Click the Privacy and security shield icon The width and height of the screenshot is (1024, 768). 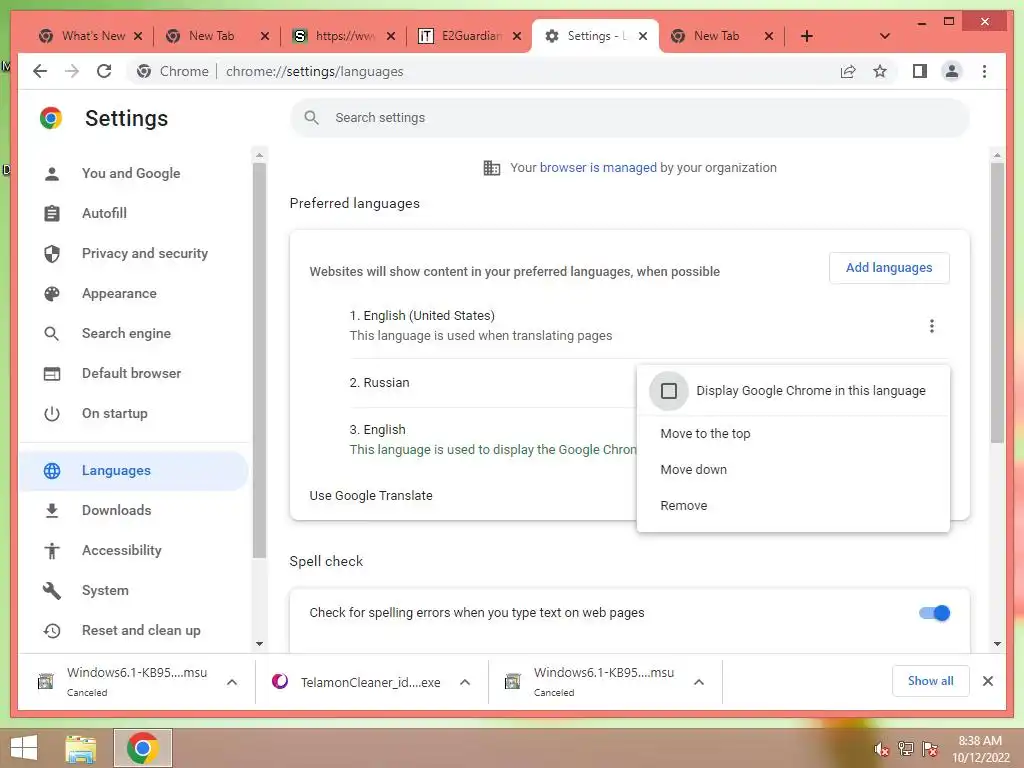pos(52,253)
